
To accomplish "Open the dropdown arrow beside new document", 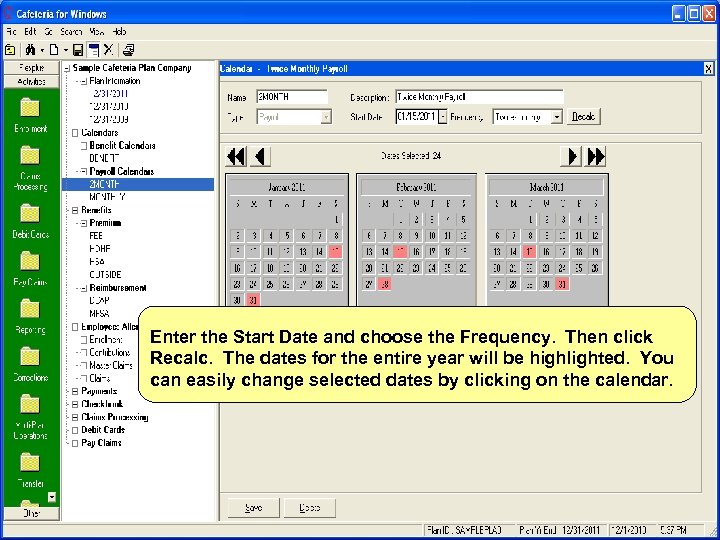I will coord(66,50).
